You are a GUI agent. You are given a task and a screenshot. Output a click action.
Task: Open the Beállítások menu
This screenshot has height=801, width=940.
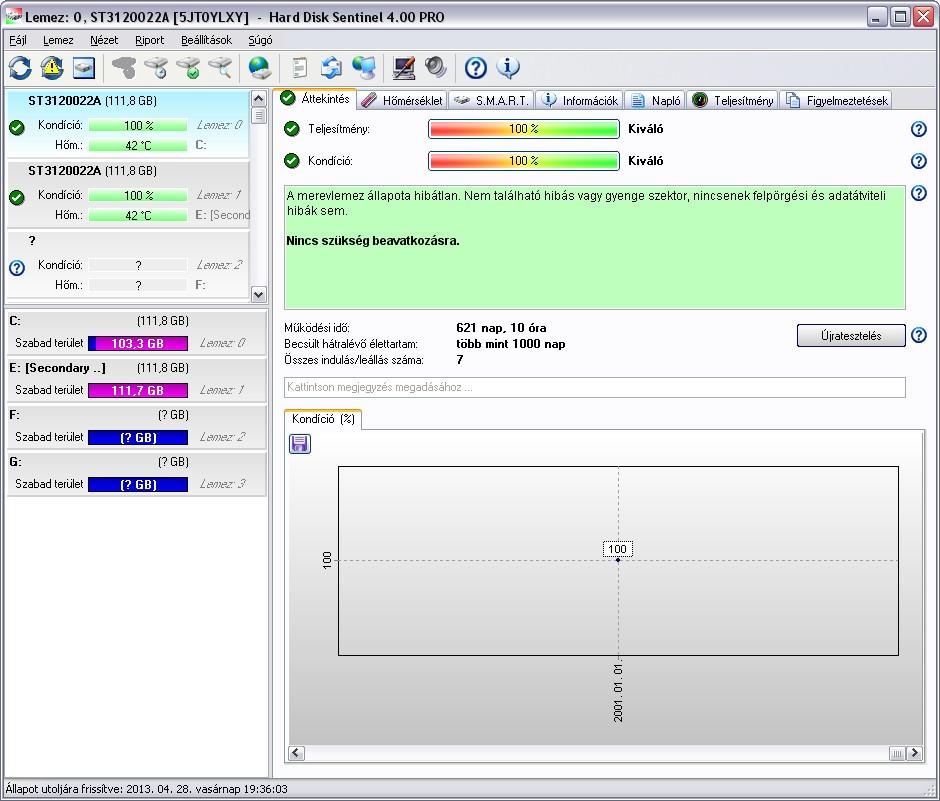pyautogui.click(x=206, y=40)
